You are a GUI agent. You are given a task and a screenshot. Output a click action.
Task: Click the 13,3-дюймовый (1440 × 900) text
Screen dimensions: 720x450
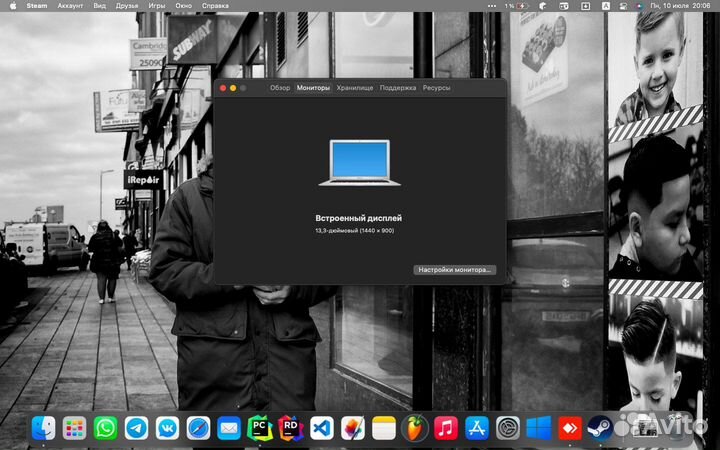[354, 231]
